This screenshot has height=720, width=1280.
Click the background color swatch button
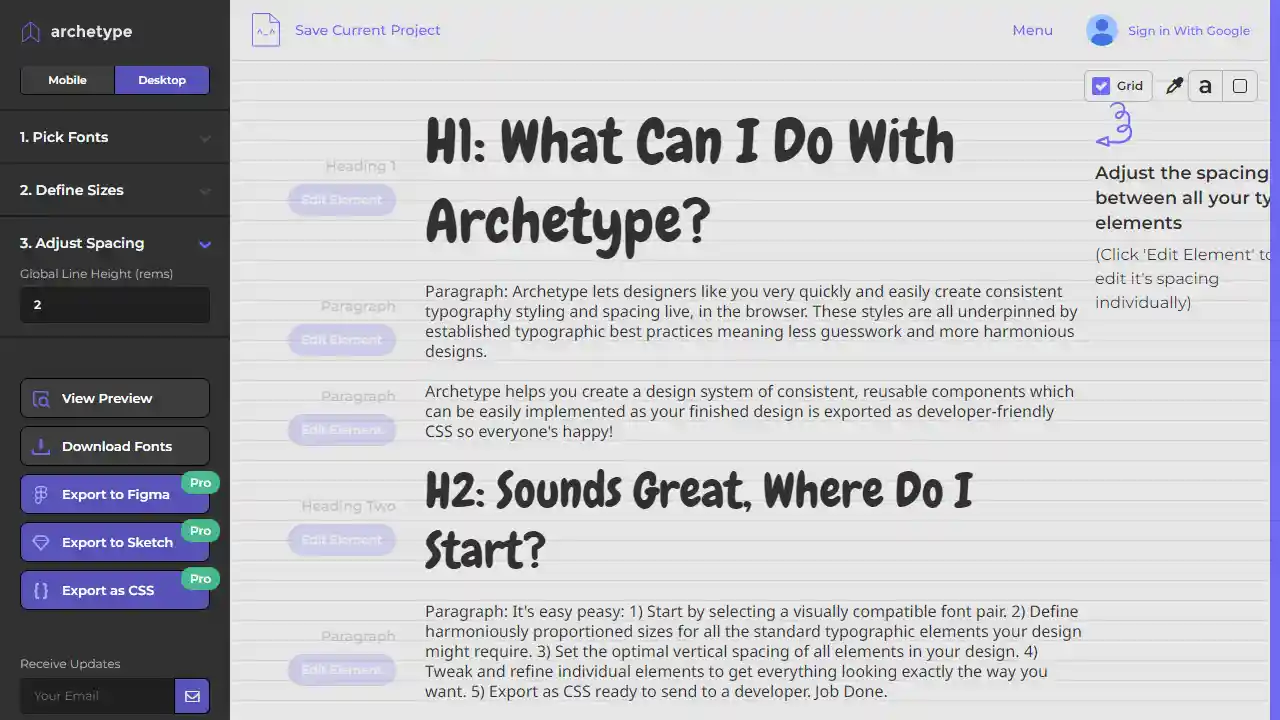1239,86
